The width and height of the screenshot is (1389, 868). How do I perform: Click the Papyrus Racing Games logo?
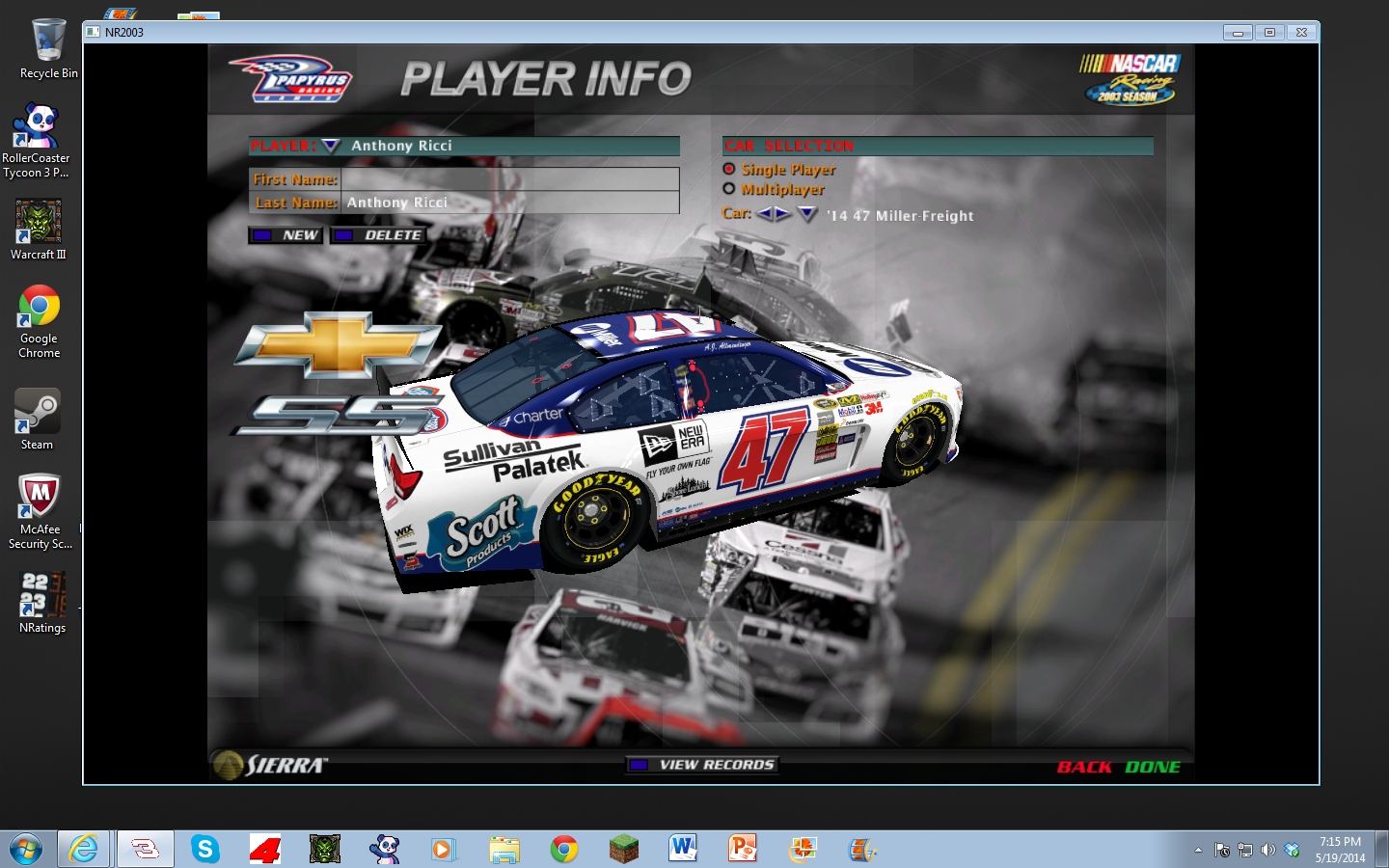(291, 78)
